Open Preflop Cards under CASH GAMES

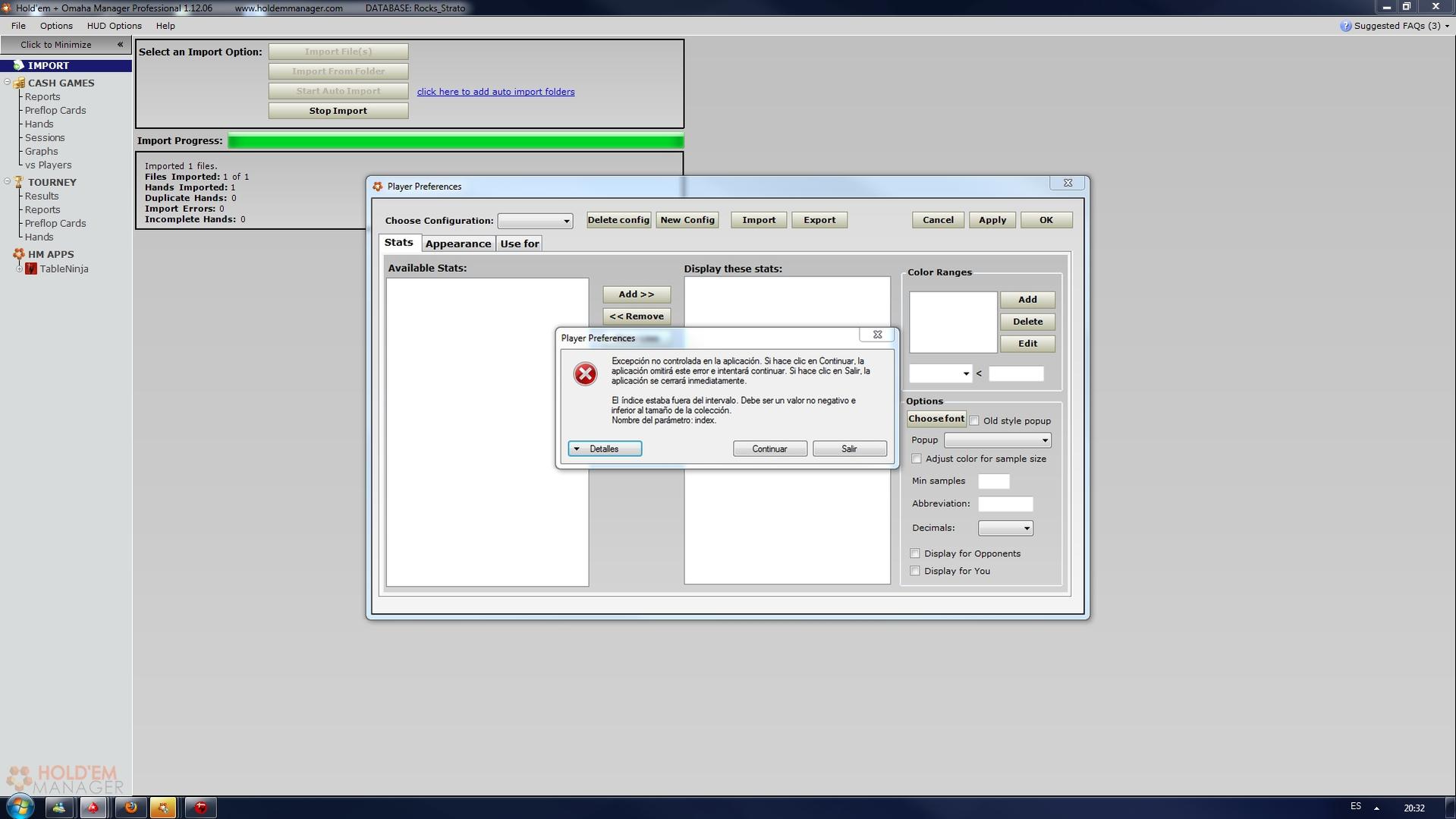55,110
